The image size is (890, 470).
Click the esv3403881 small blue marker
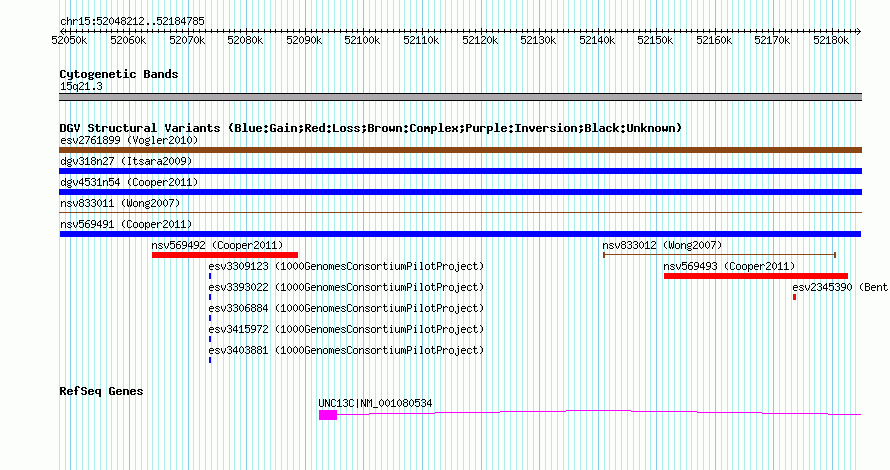pos(210,360)
